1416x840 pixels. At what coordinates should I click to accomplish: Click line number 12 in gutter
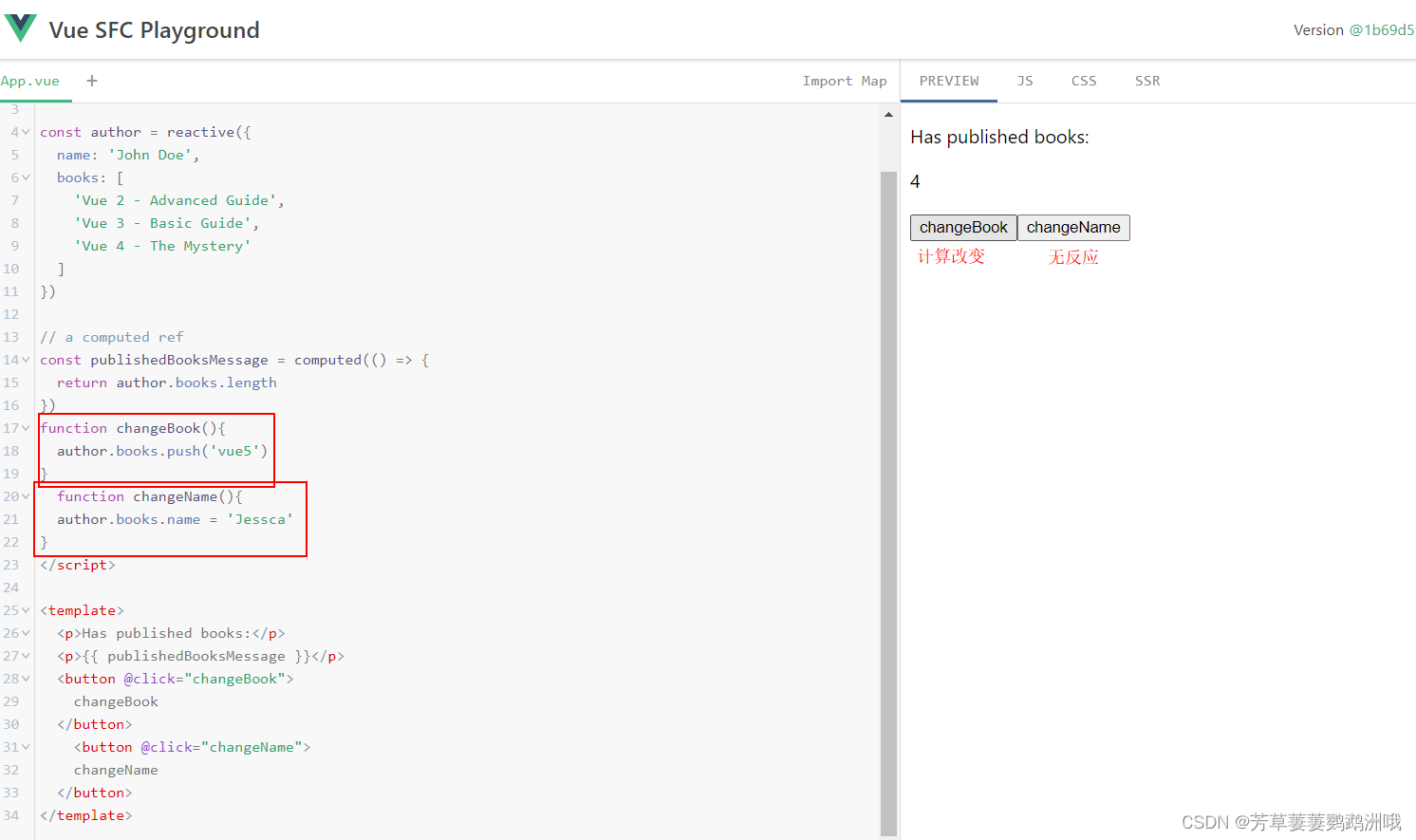tap(10, 314)
